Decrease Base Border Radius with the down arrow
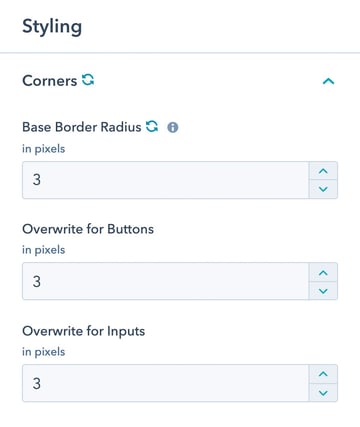This screenshot has width=360, height=427. click(323, 189)
